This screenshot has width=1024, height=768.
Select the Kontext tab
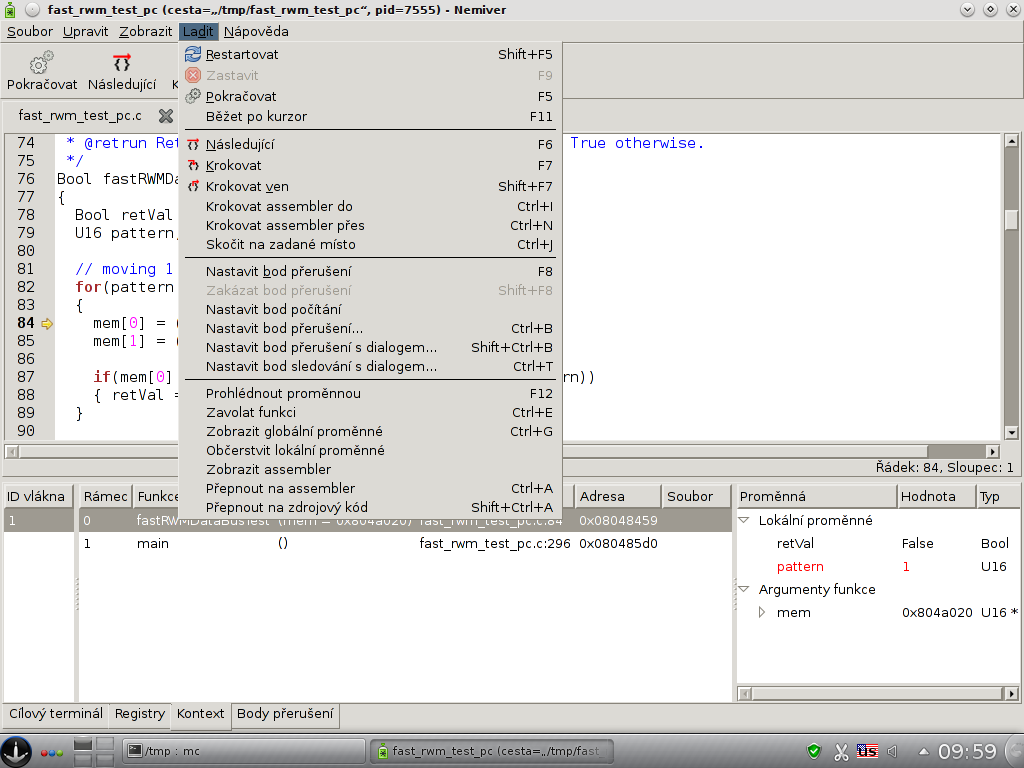click(200, 713)
